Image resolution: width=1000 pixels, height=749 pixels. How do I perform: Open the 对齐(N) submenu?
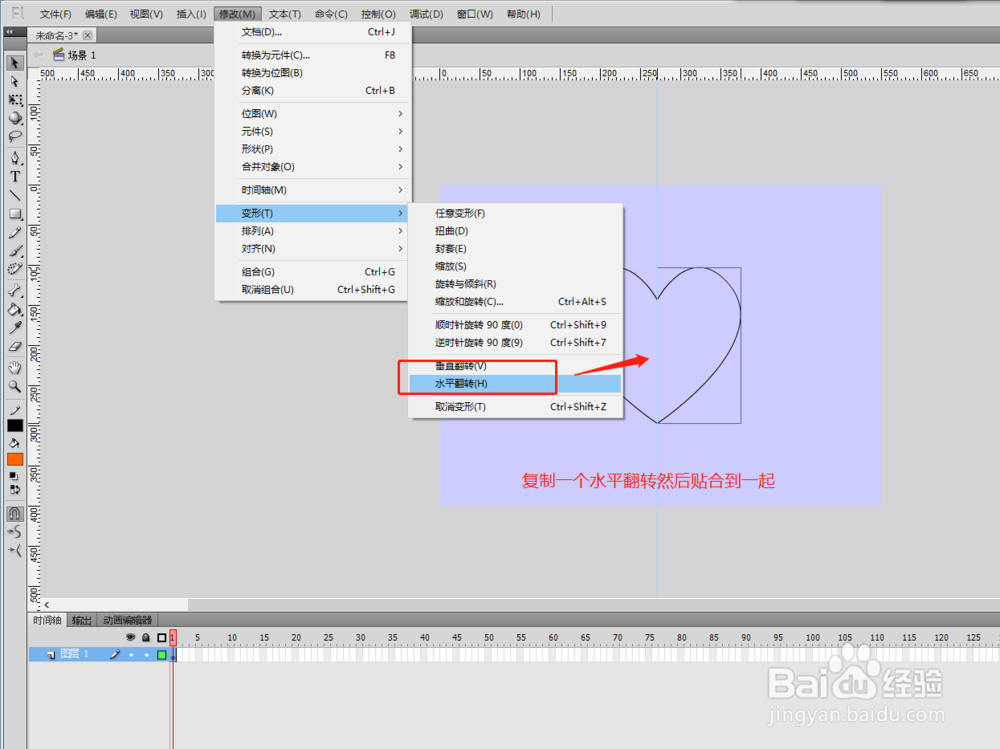pyautogui.click(x=313, y=249)
